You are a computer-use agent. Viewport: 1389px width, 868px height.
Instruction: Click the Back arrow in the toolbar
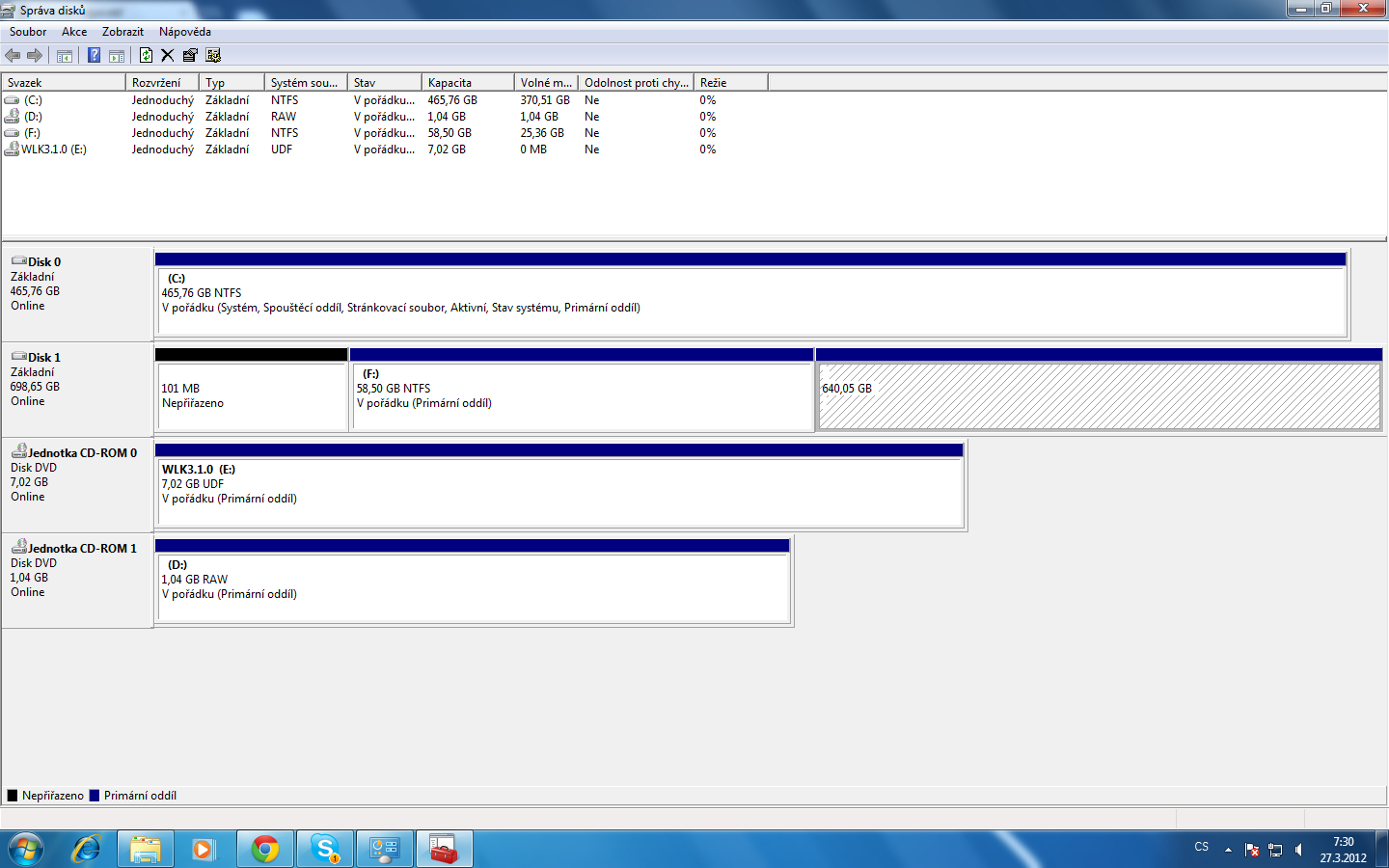[13, 56]
